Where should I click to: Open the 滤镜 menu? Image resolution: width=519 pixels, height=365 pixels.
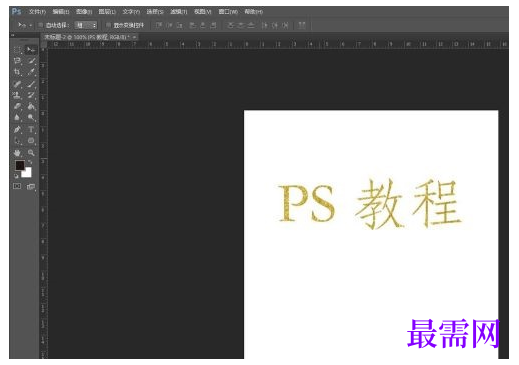(179, 12)
